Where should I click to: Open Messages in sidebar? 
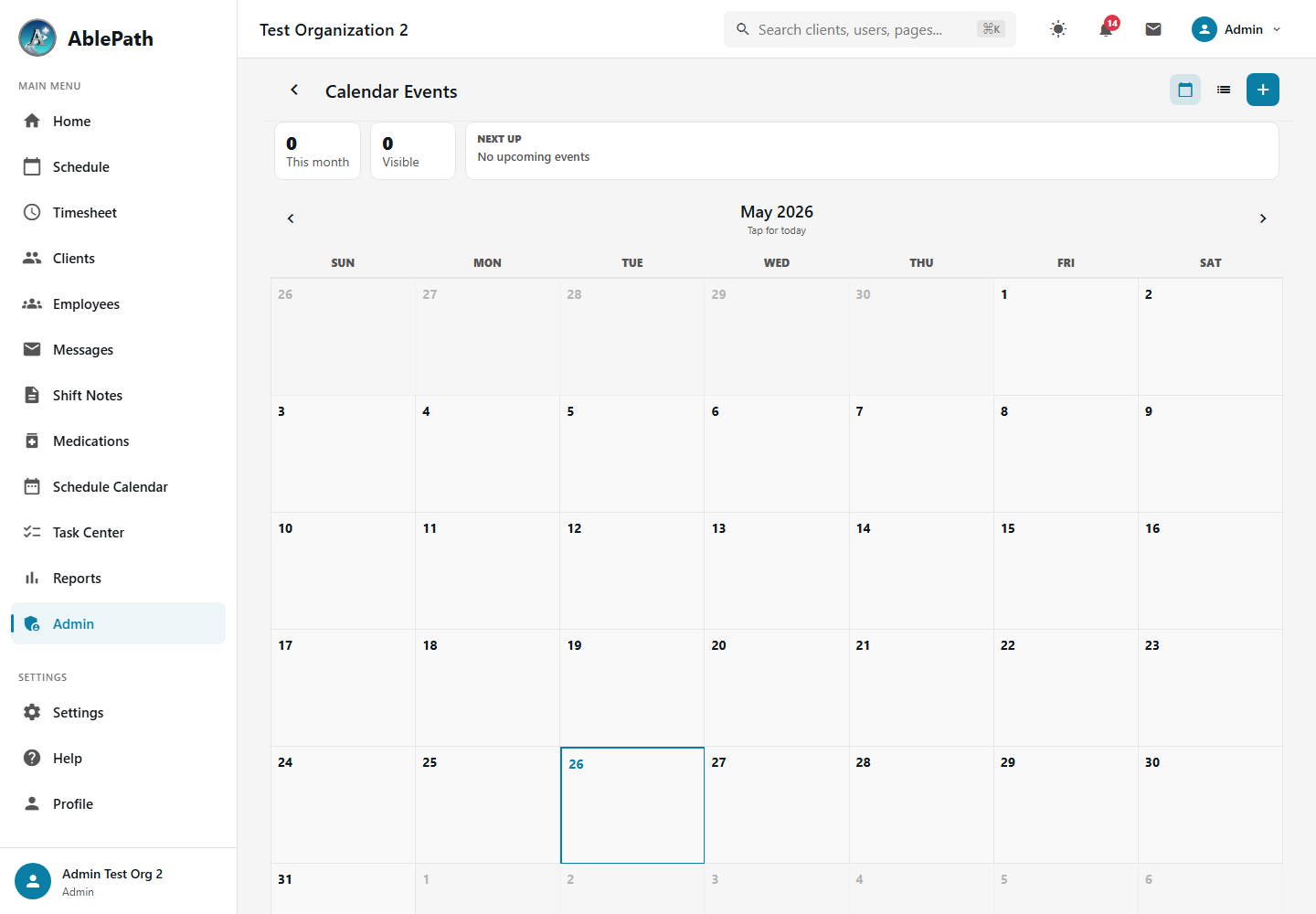click(118, 349)
